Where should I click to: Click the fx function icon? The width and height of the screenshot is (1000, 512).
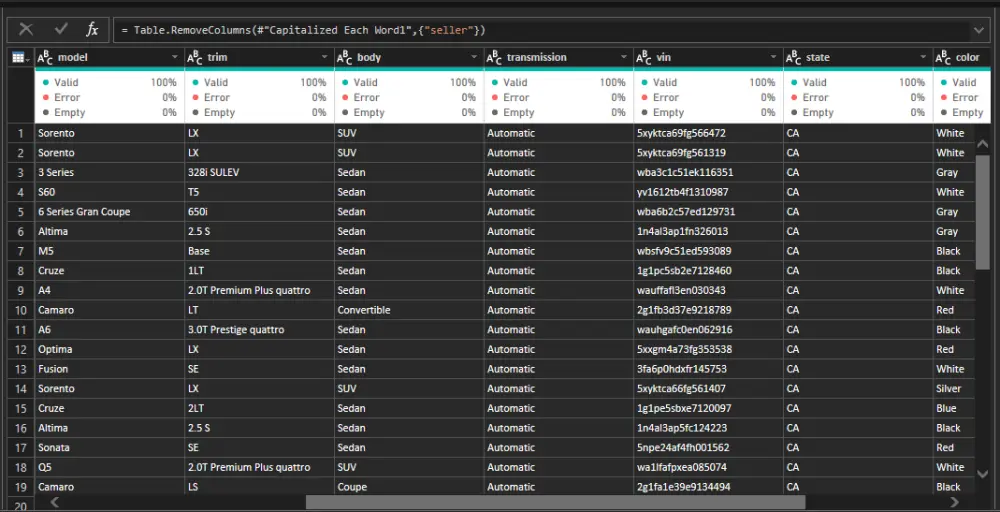click(92, 29)
